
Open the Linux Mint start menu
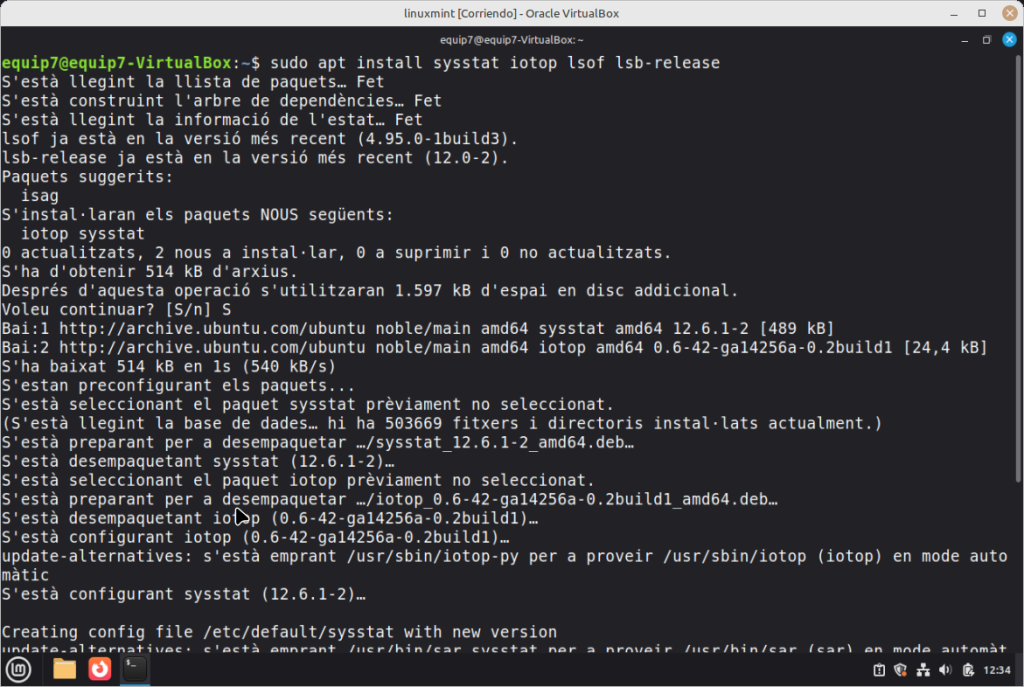[x=17, y=668]
